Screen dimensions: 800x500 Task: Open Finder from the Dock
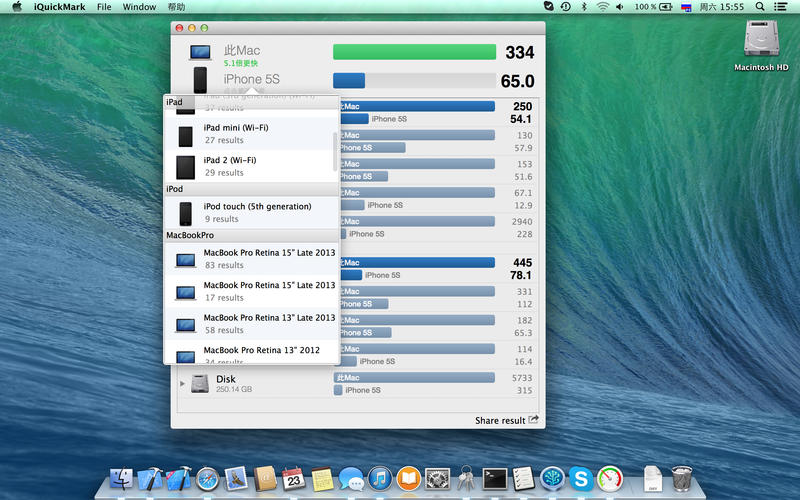(121, 479)
